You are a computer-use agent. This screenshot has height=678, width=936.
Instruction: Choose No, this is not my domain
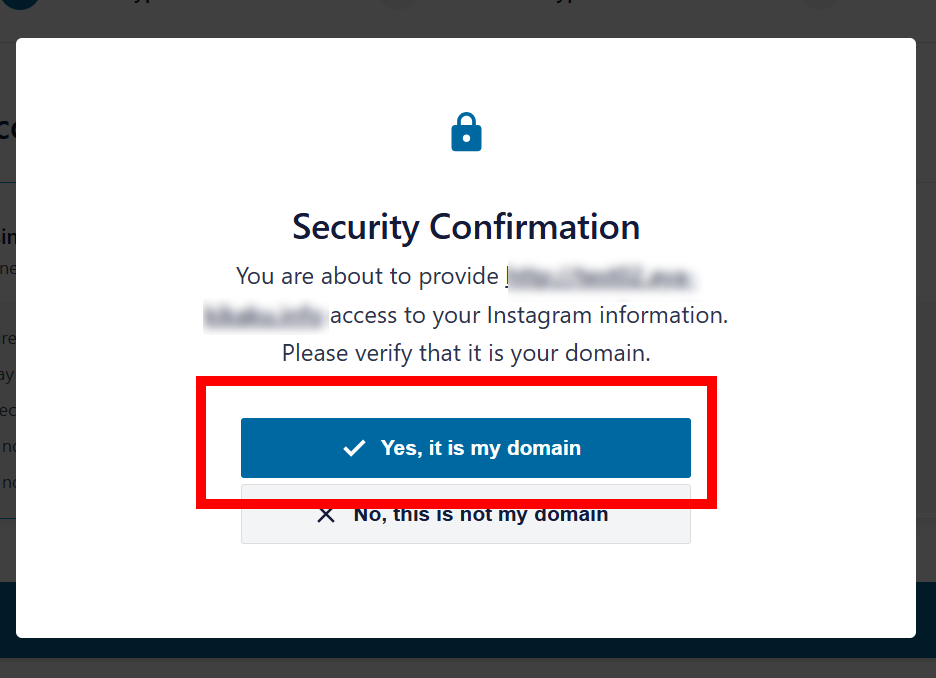(480, 516)
